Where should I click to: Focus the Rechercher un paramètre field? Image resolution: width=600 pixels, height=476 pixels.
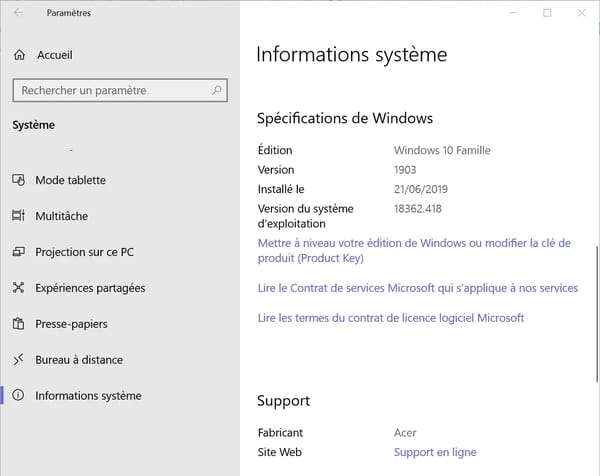(x=120, y=90)
